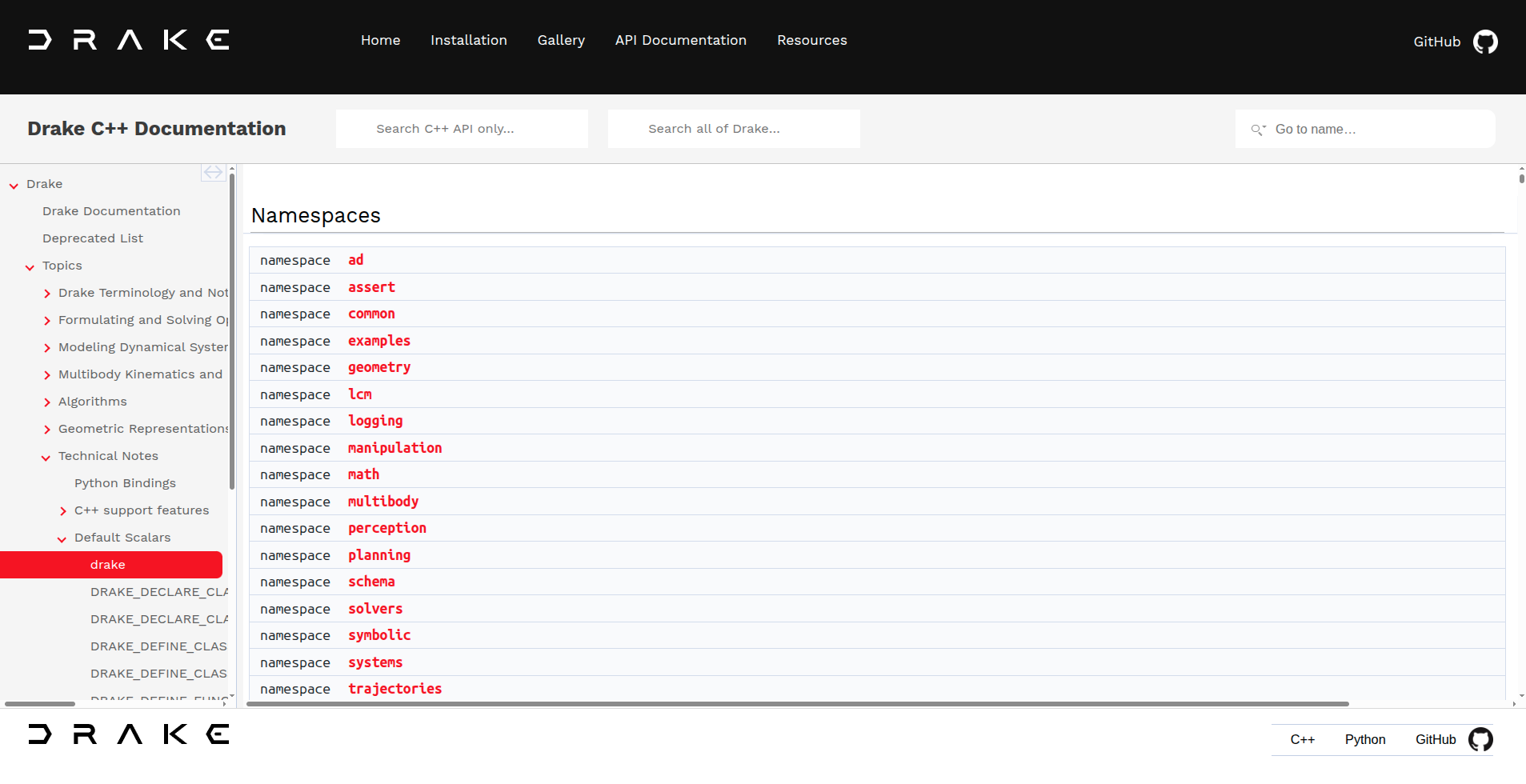Expand Geometric Representations arrow

(47, 430)
